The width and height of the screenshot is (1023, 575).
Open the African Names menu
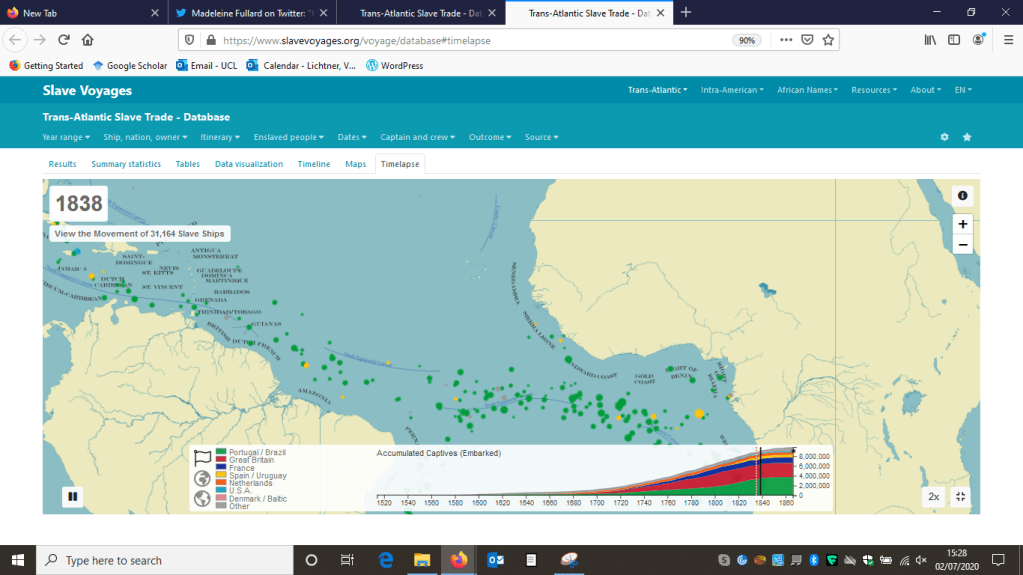808,90
